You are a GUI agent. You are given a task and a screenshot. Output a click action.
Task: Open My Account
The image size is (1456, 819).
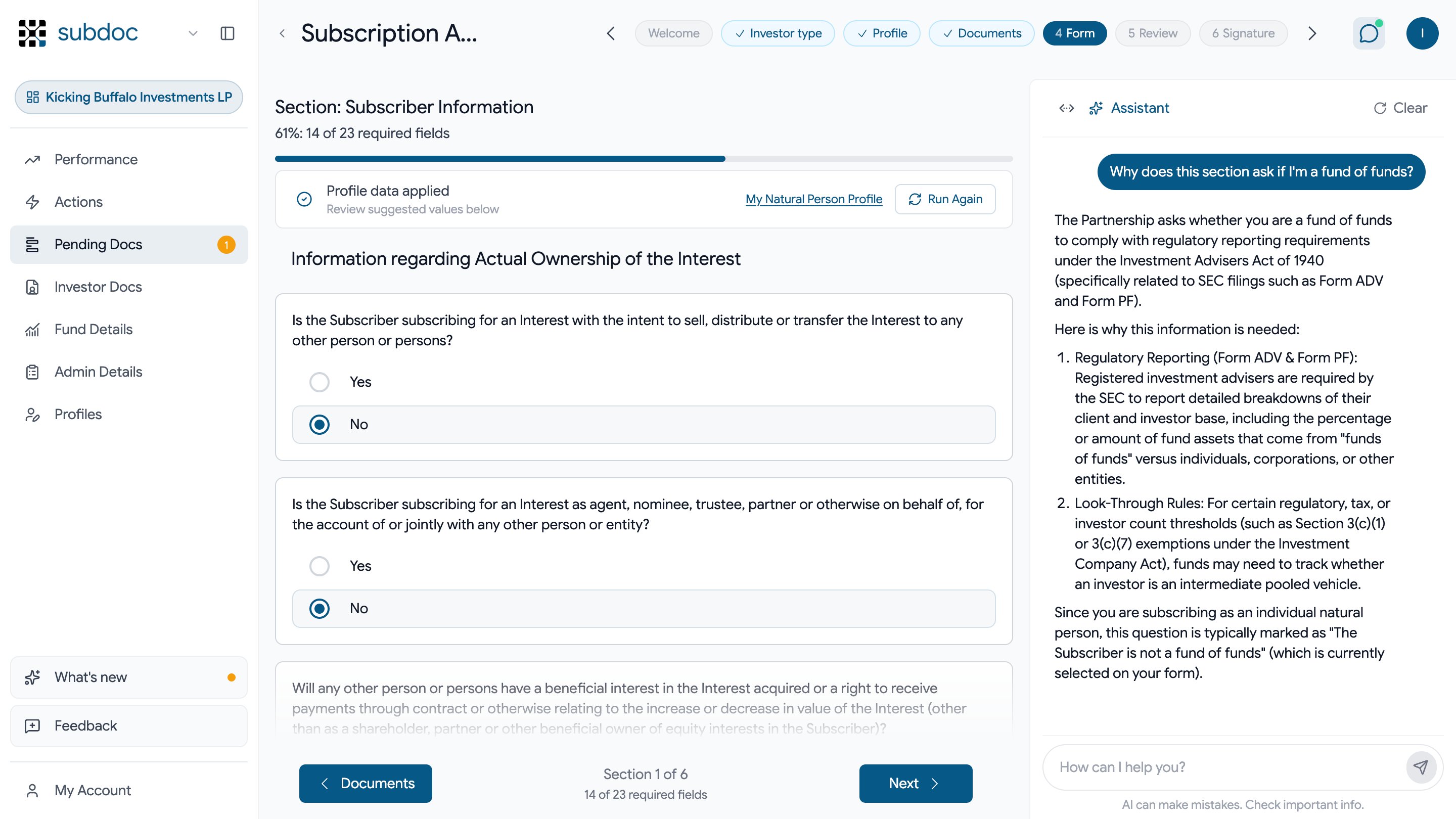point(129,790)
